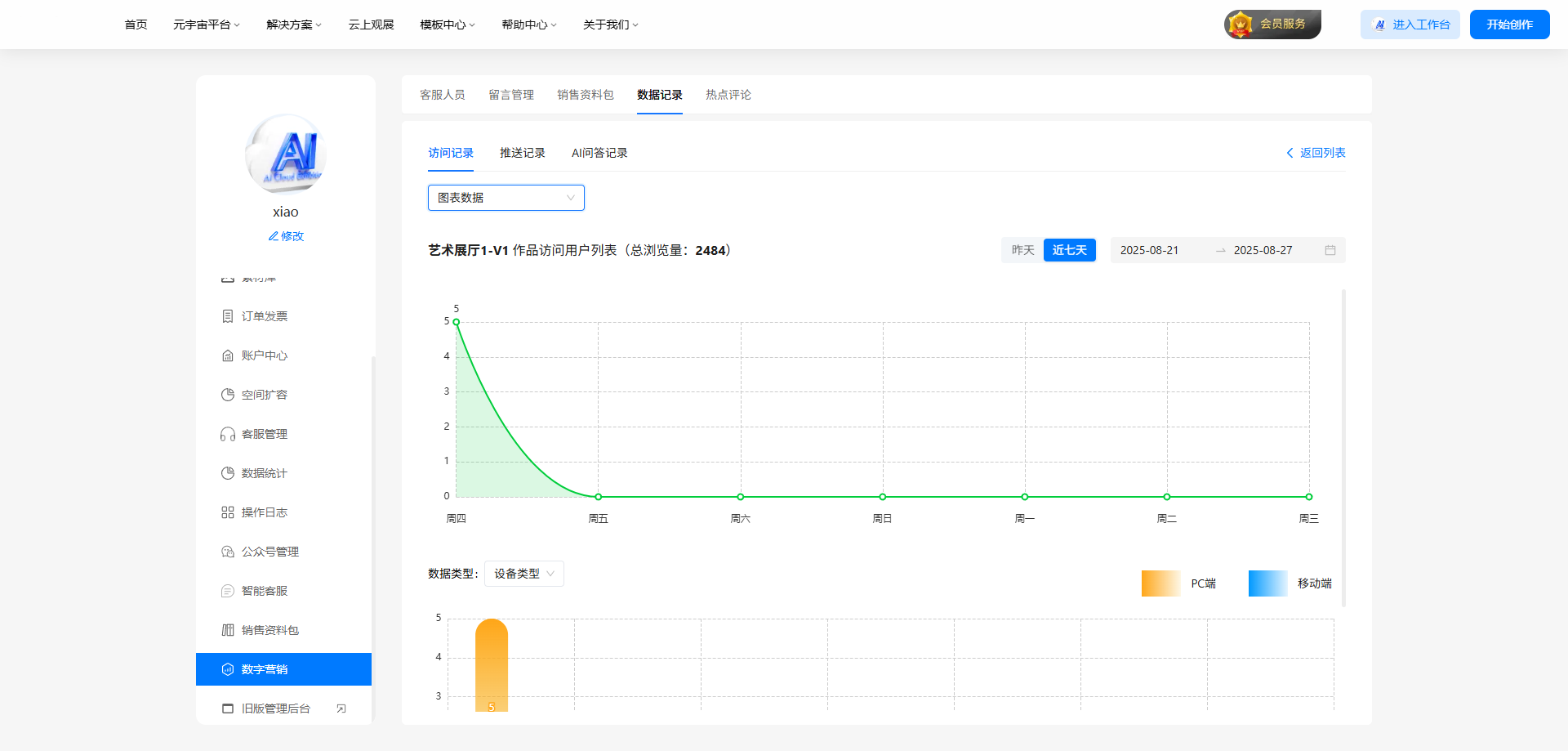Open the 数据统计 pie-chart icon
Image resolution: width=1568 pixels, height=751 pixels.
(228, 473)
